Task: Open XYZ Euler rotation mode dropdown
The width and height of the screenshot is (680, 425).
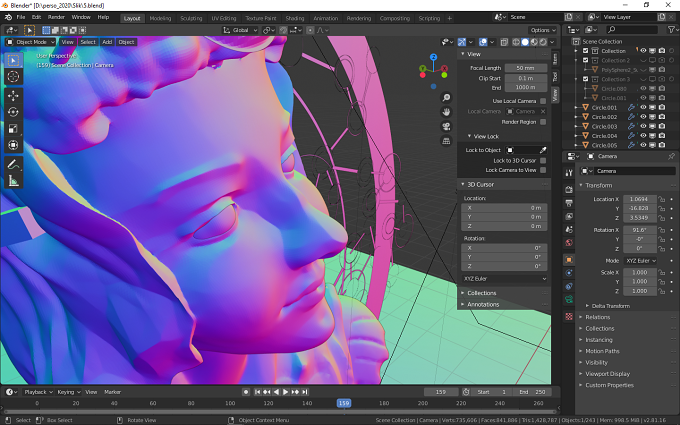Action: point(504,279)
